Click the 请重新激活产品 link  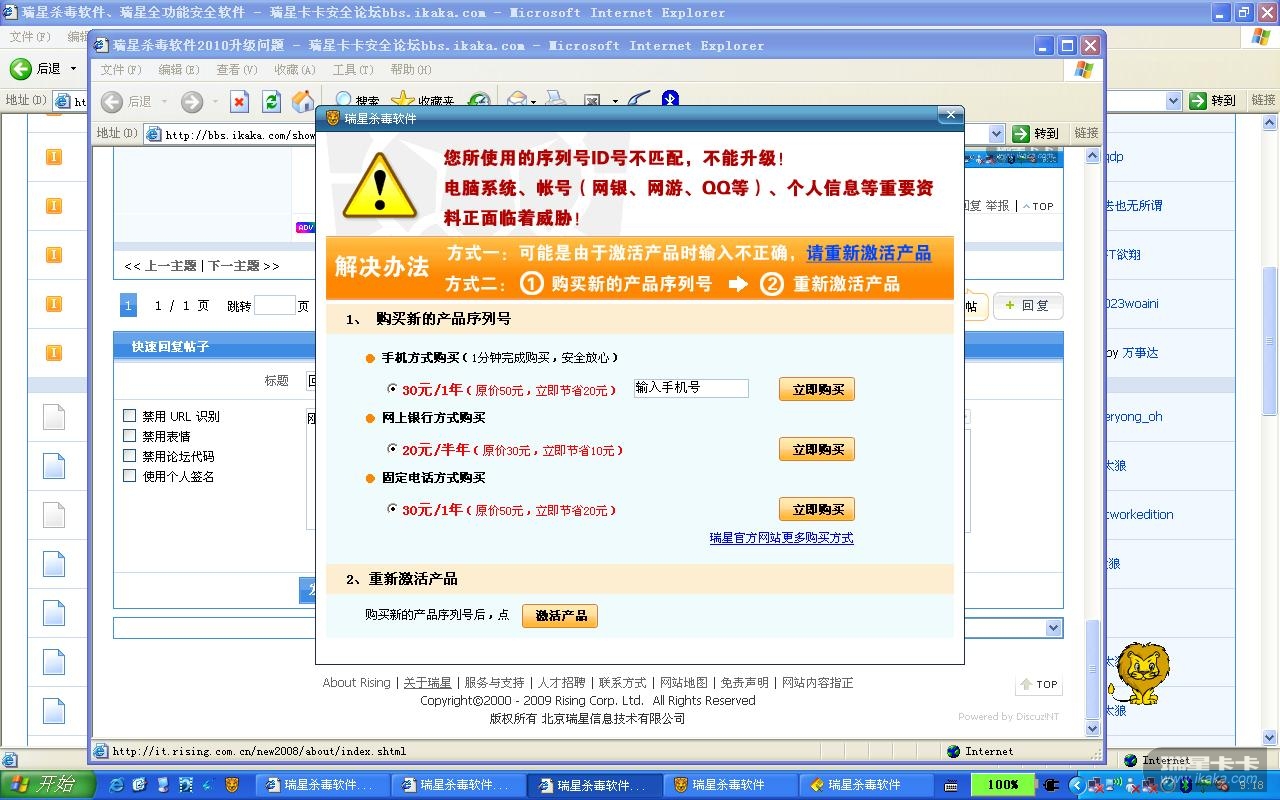pos(869,253)
